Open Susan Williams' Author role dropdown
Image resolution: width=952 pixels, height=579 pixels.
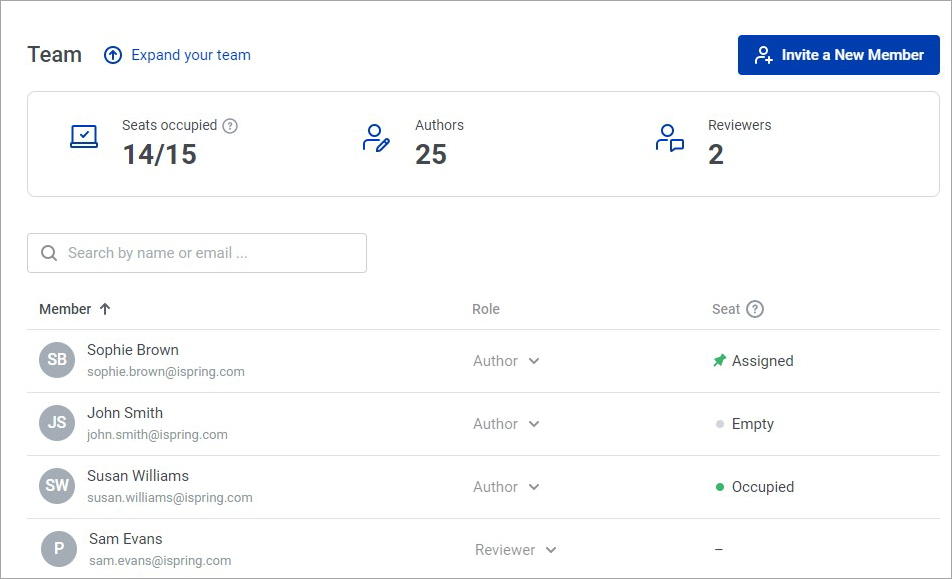506,487
